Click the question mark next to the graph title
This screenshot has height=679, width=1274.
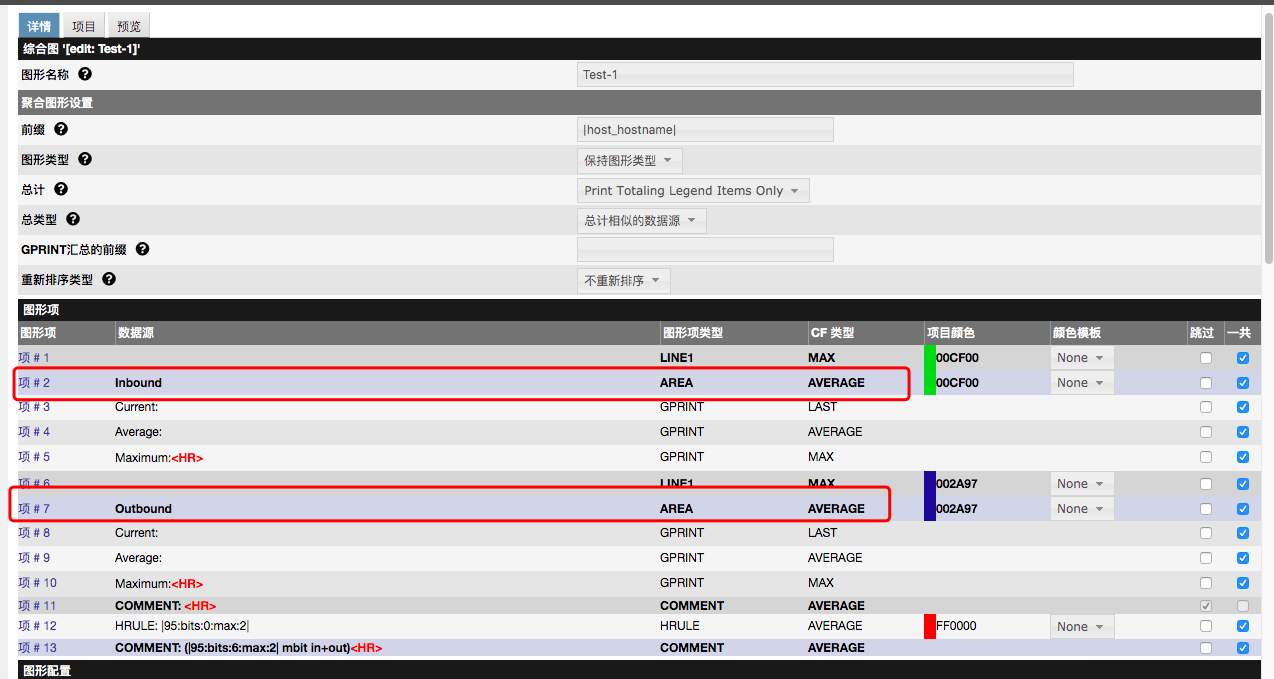click(84, 73)
